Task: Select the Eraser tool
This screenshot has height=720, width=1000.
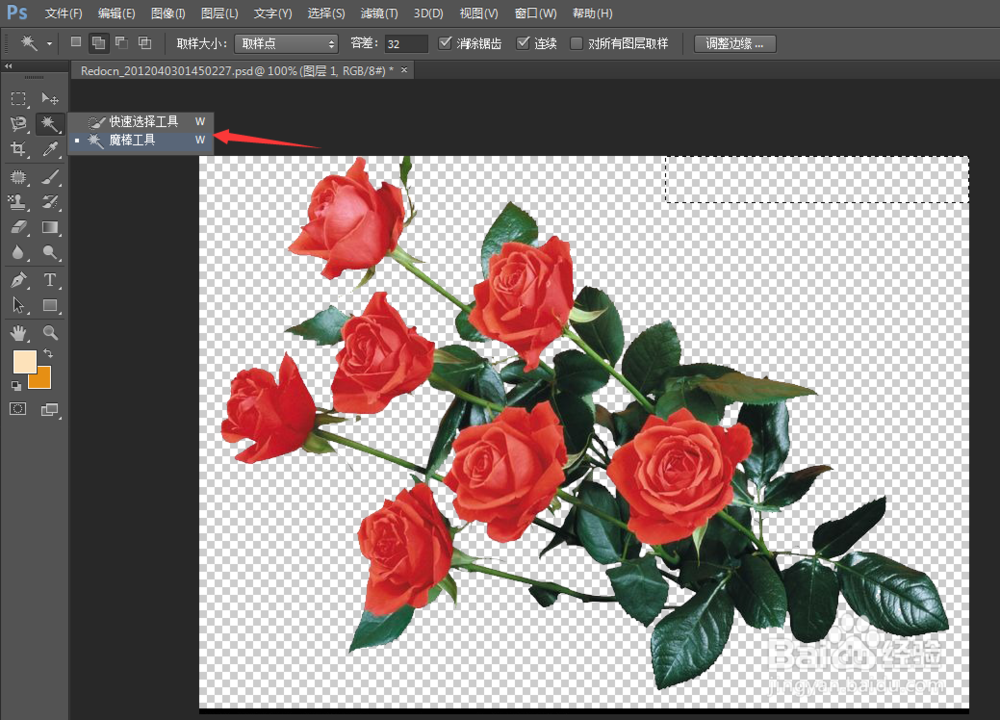Action: click(x=18, y=228)
